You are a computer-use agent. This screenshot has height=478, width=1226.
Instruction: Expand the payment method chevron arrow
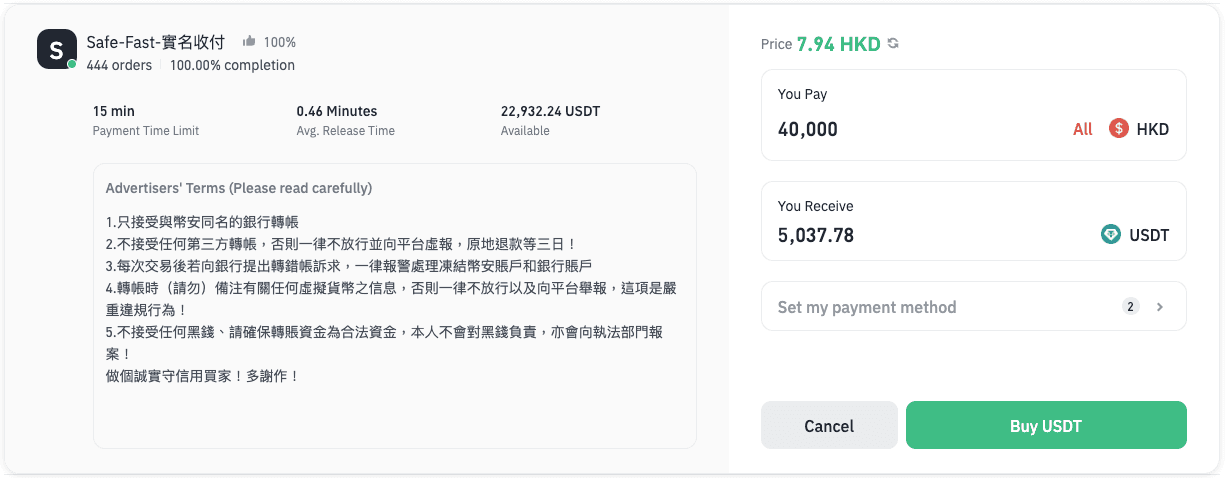(1160, 307)
